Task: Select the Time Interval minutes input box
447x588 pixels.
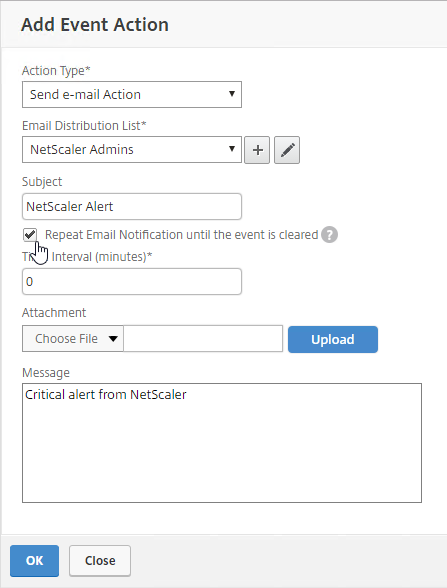Action: [x=132, y=282]
